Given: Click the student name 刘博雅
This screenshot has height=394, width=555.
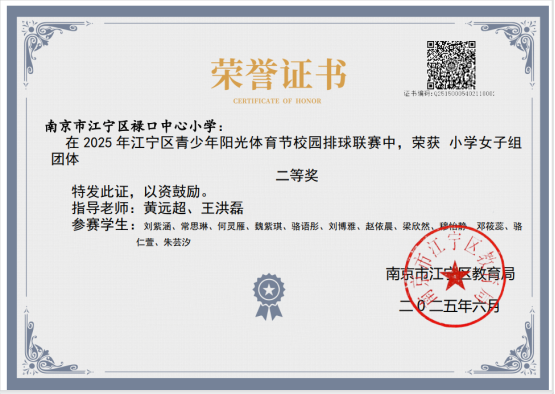Looking at the screenshot, I should pos(342,226).
